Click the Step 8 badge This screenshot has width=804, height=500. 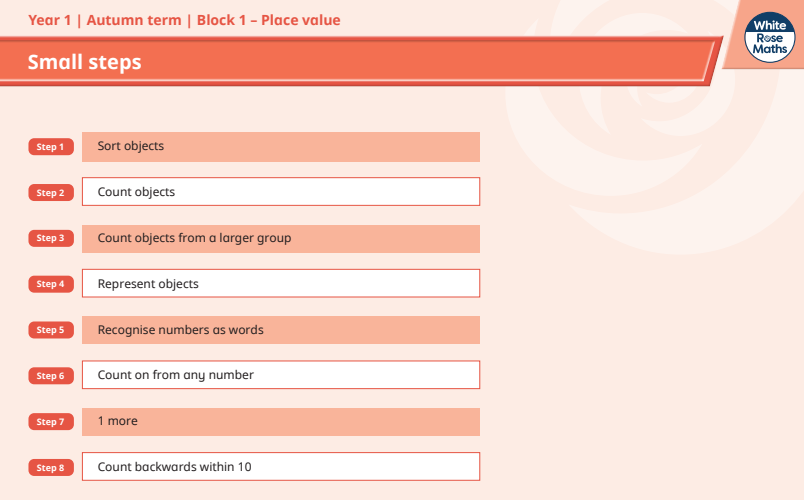pos(50,468)
